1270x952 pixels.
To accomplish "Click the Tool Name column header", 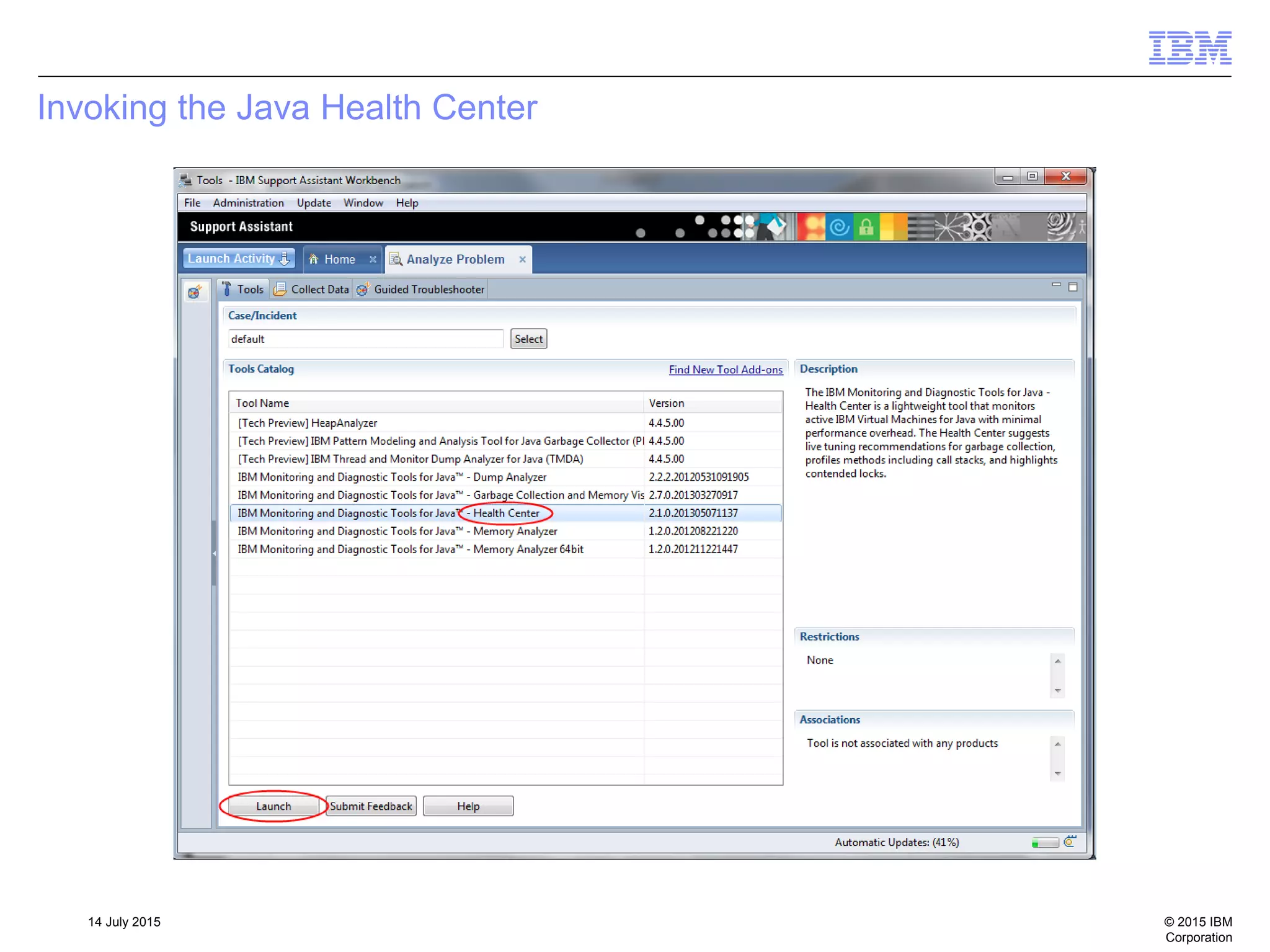I will pos(436,403).
